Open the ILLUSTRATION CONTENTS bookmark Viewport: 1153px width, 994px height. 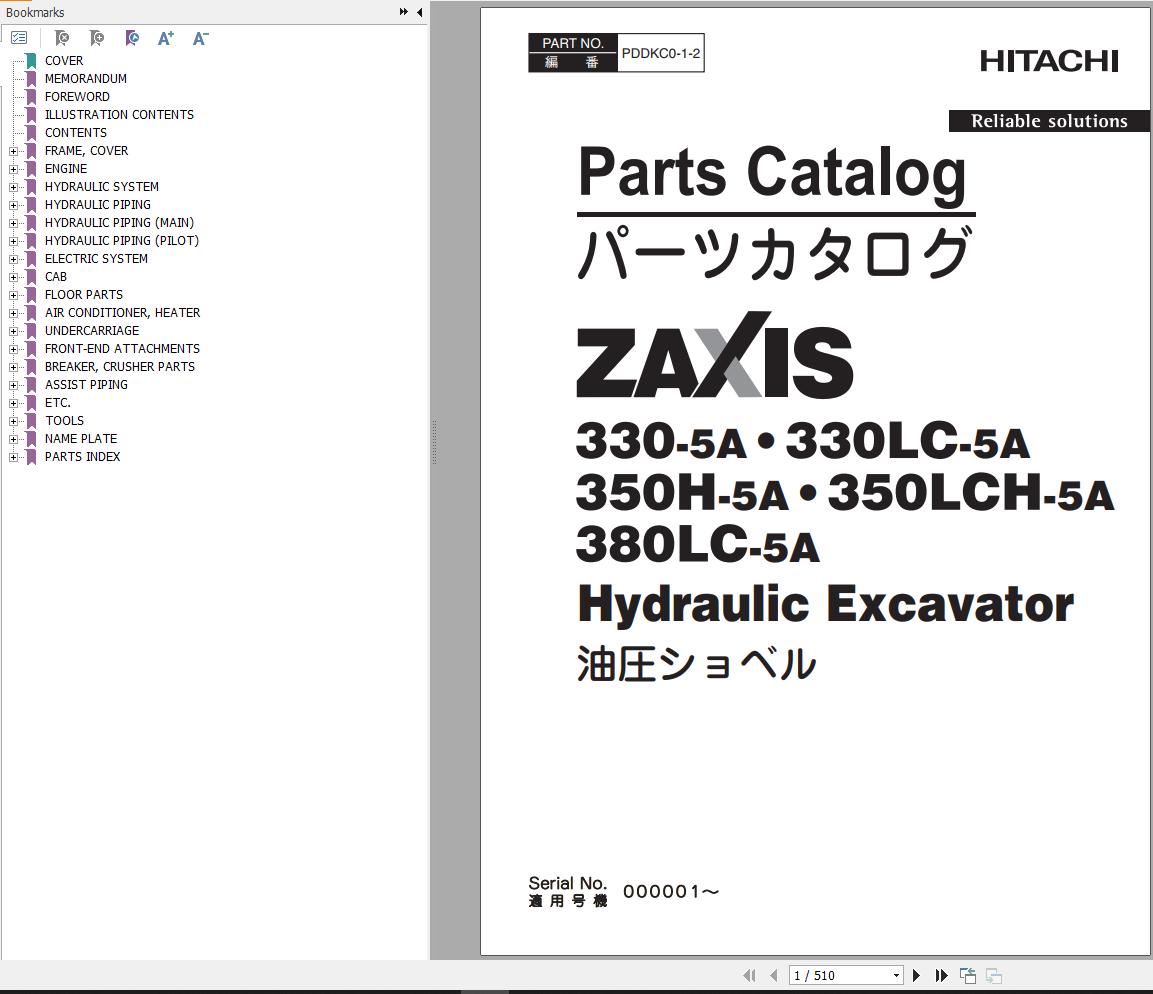point(119,115)
